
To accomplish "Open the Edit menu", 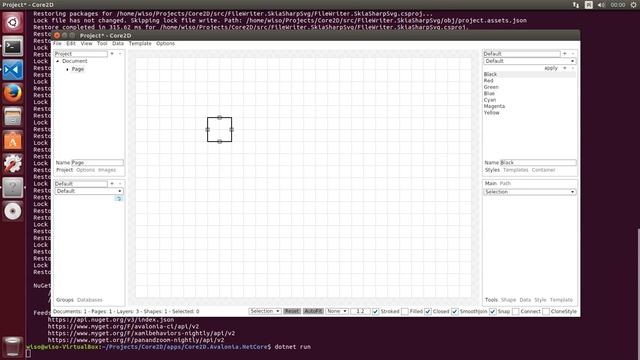I will tap(71, 43).
